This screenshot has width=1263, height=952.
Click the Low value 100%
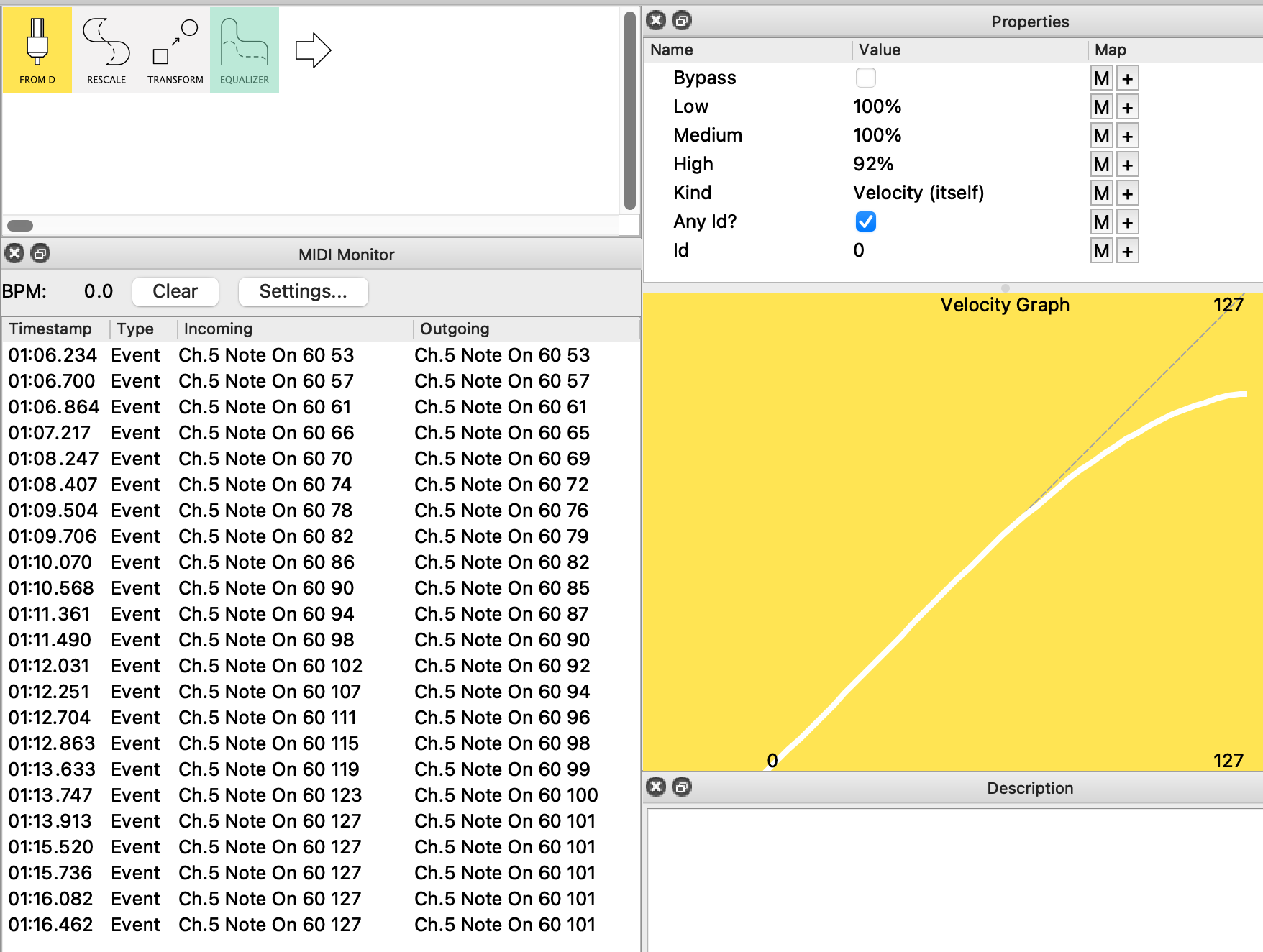(877, 106)
